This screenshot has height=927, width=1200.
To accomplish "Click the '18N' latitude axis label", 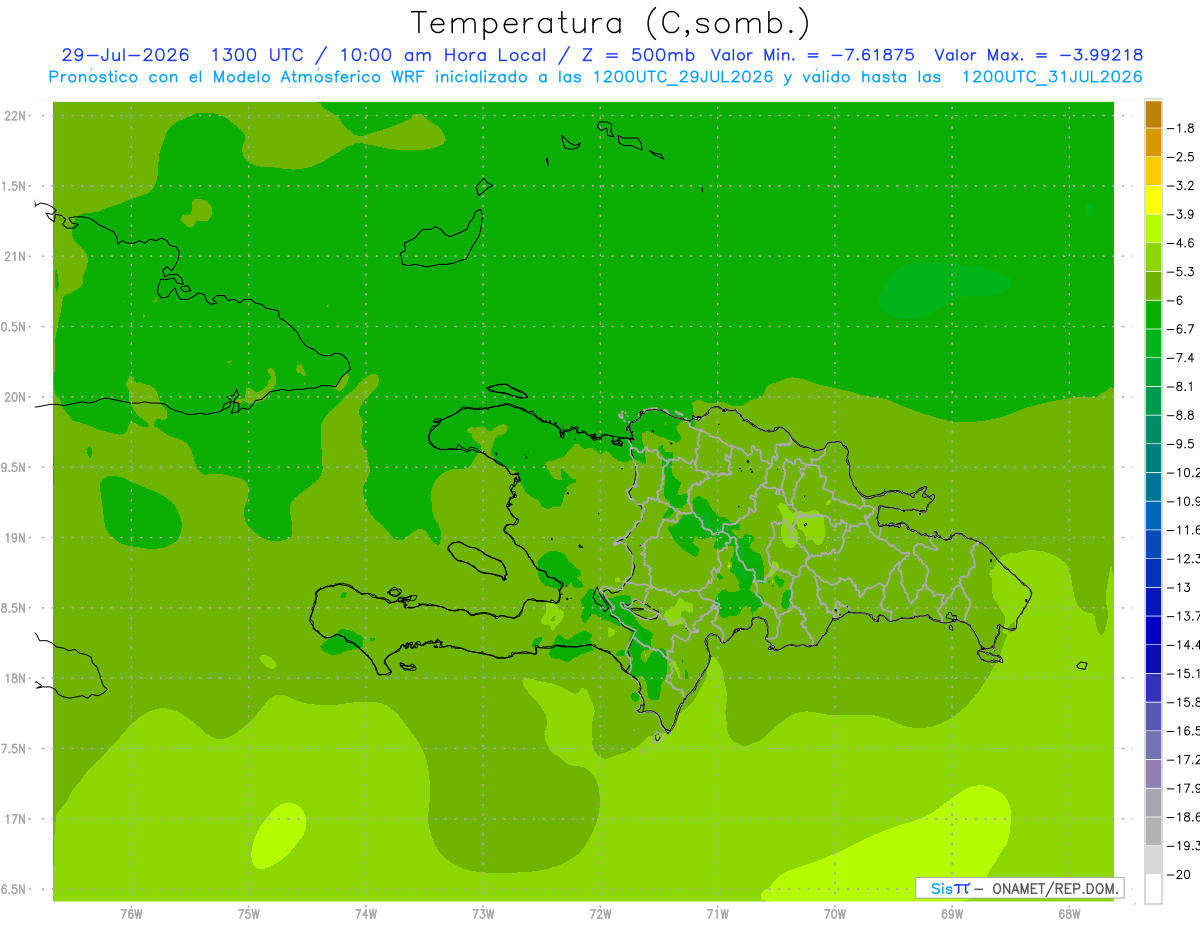I will tap(16, 678).
